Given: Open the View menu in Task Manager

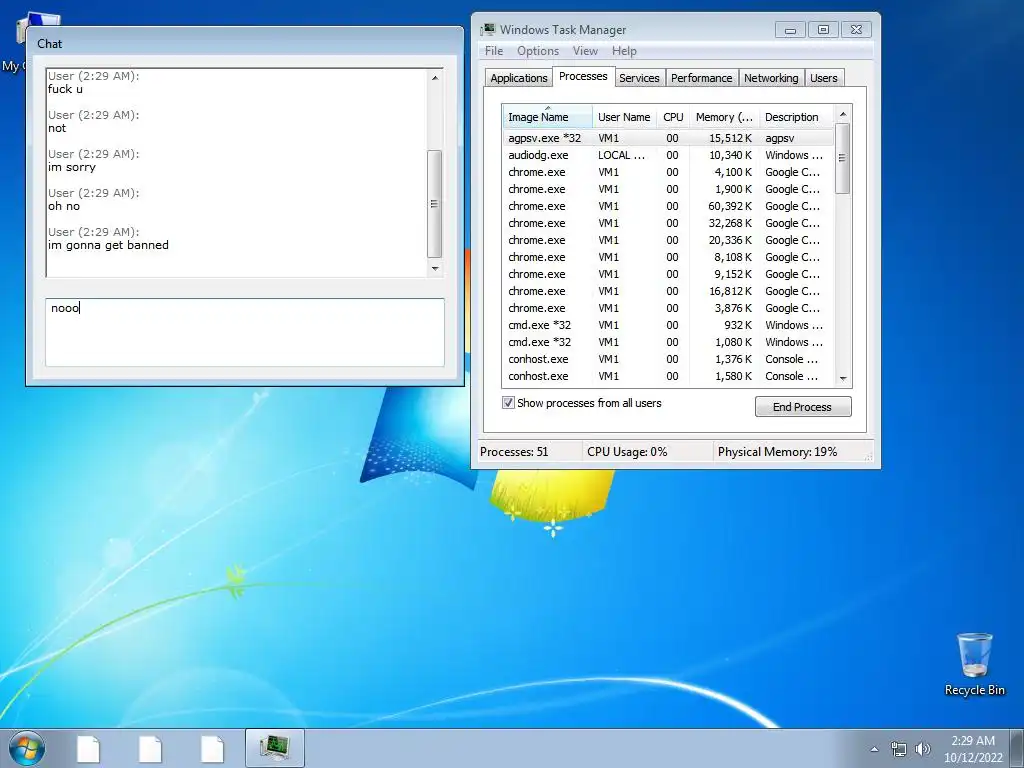Looking at the screenshot, I should point(585,51).
